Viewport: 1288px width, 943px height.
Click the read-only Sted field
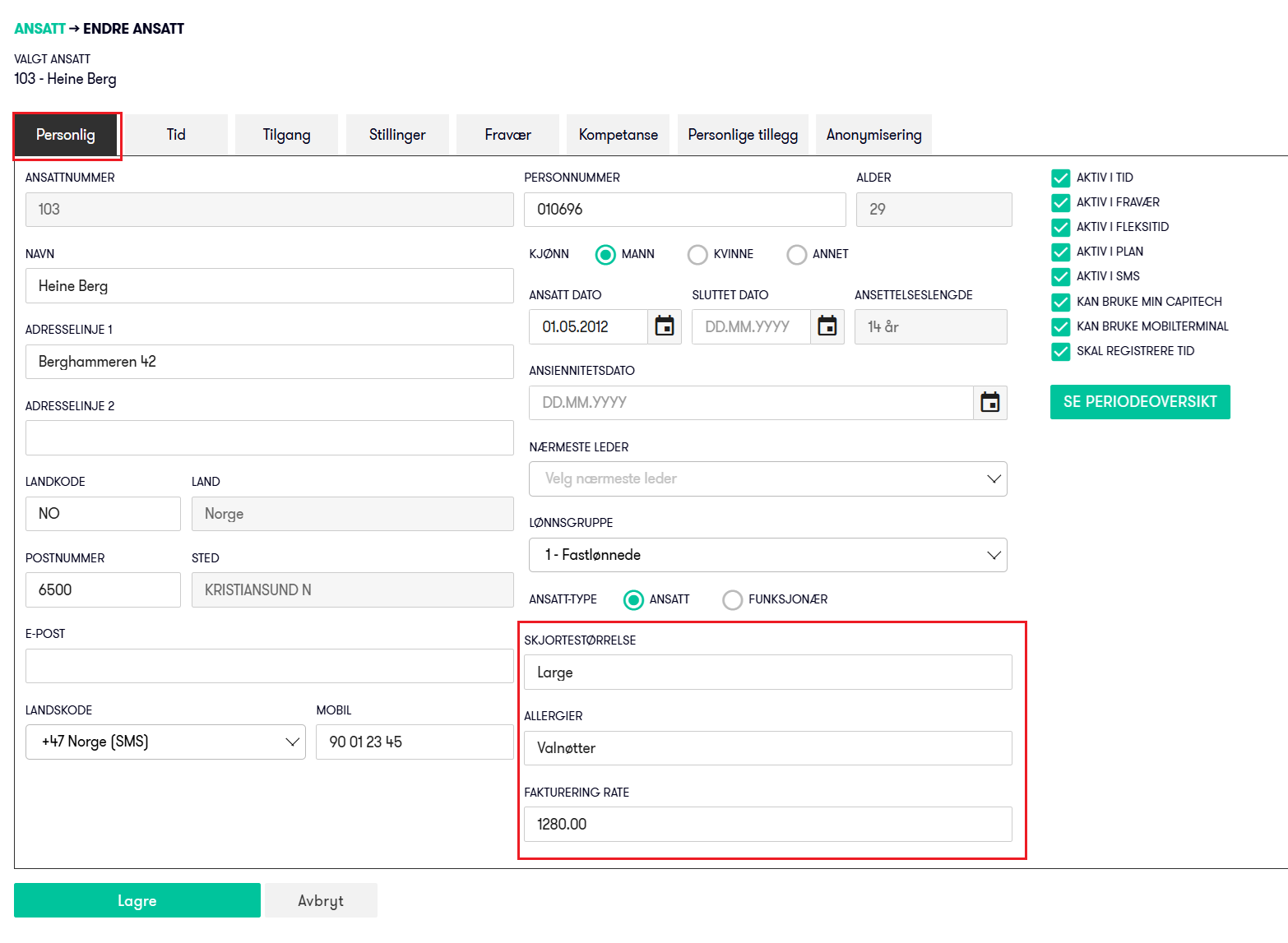353,590
